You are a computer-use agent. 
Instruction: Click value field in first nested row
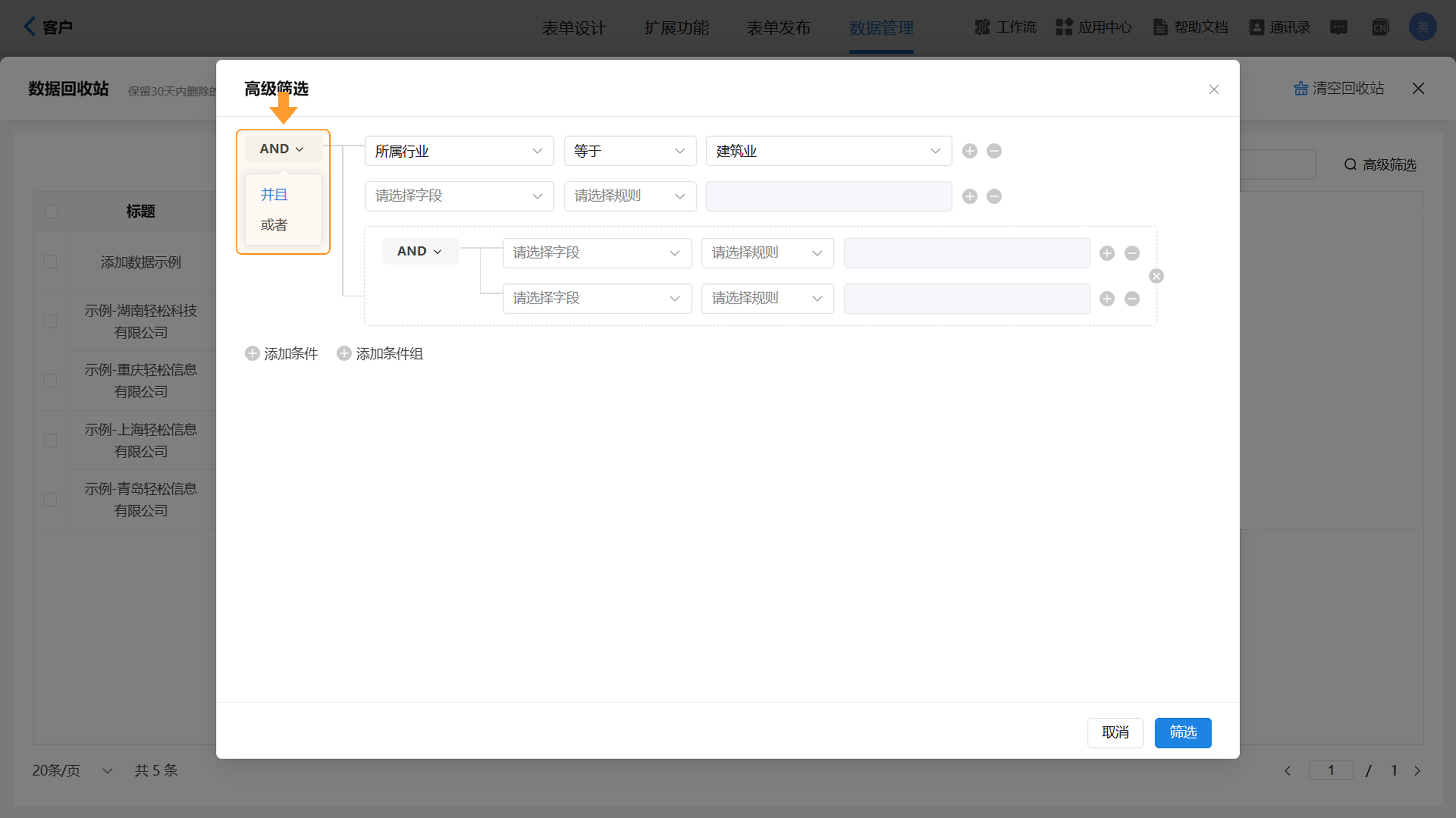(x=966, y=252)
